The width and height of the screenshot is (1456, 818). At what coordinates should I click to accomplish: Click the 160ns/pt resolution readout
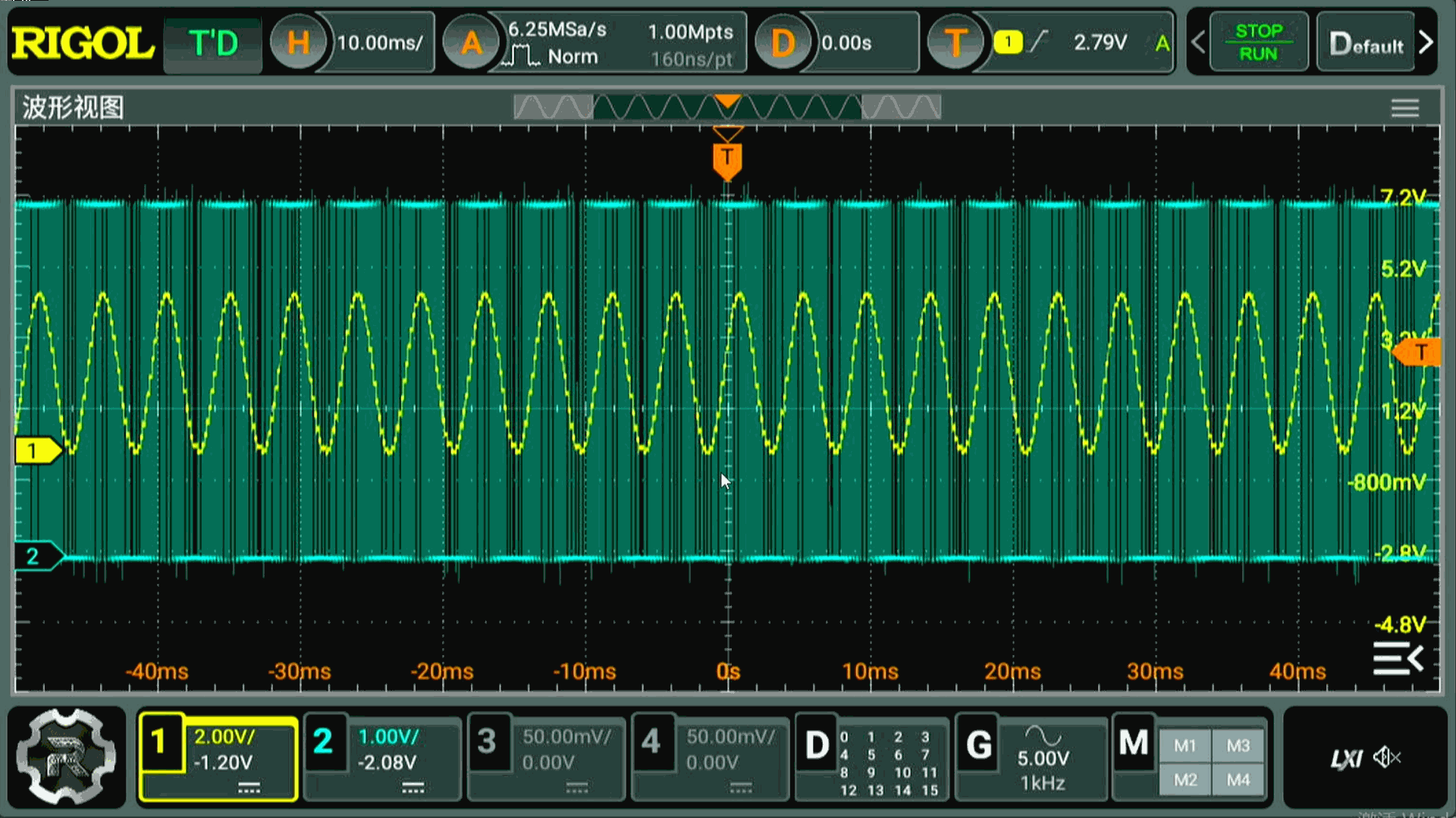coord(692,59)
